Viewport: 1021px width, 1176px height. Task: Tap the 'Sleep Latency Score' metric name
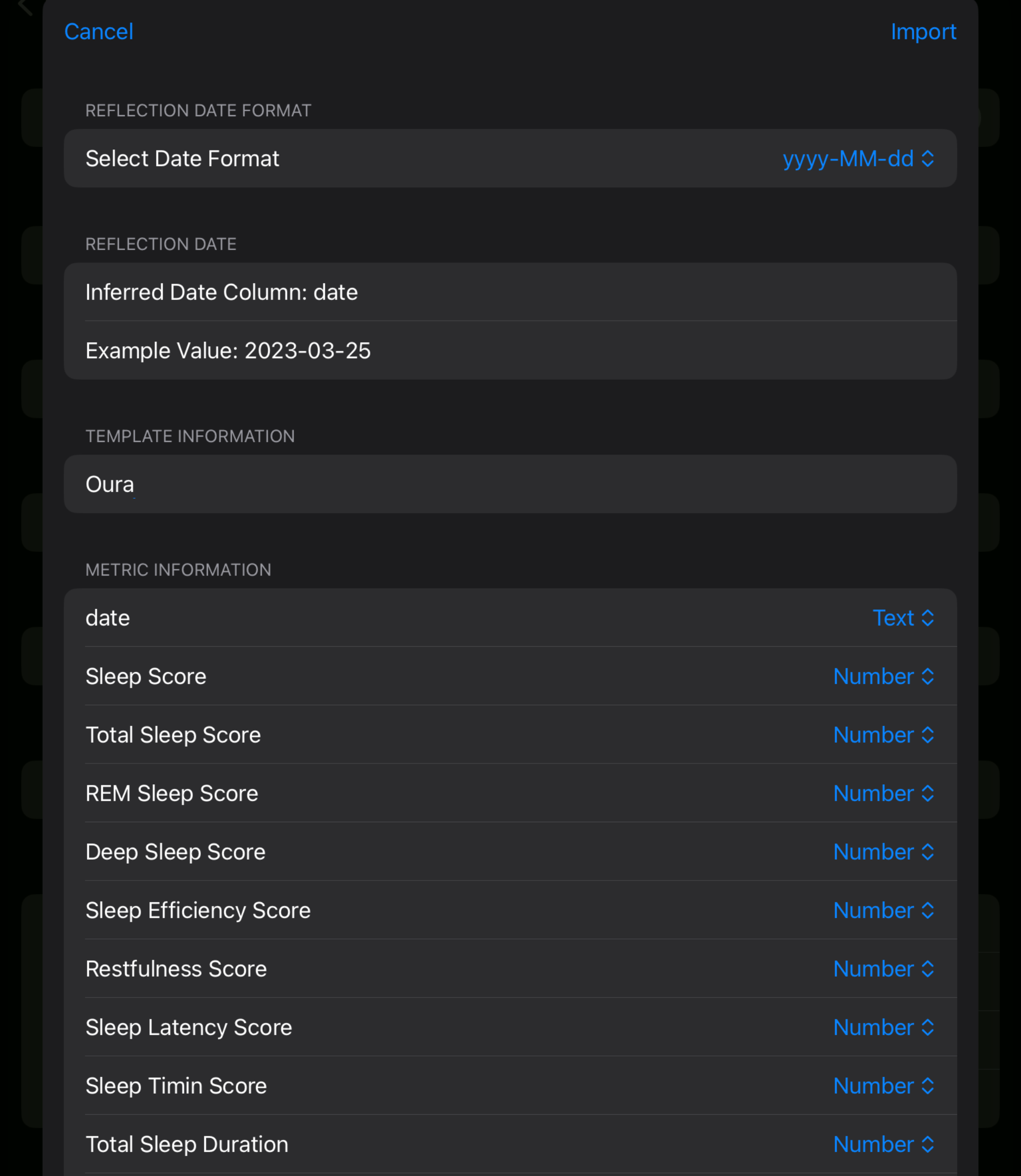[x=188, y=1028]
